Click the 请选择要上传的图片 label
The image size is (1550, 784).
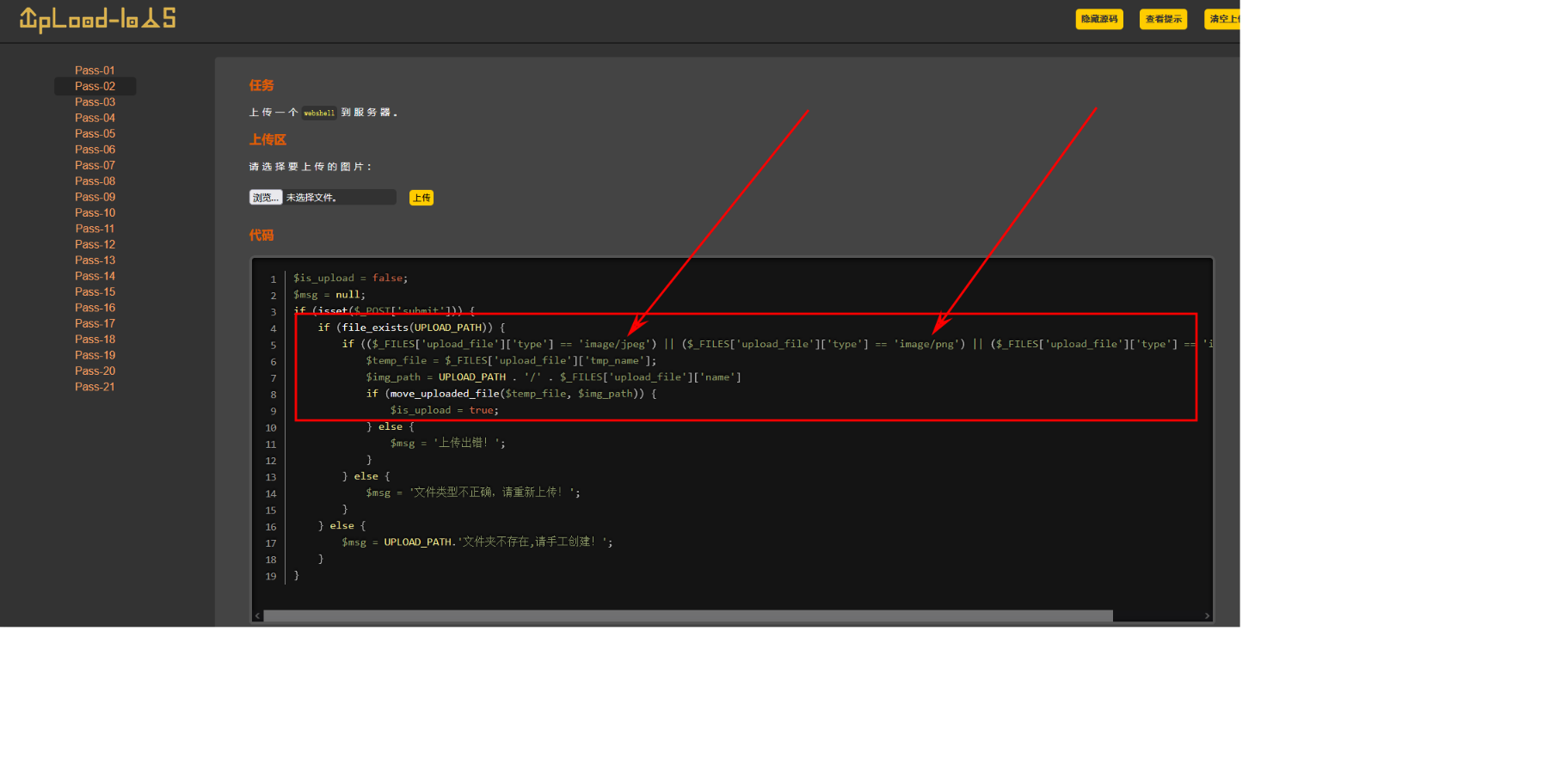coord(311,167)
